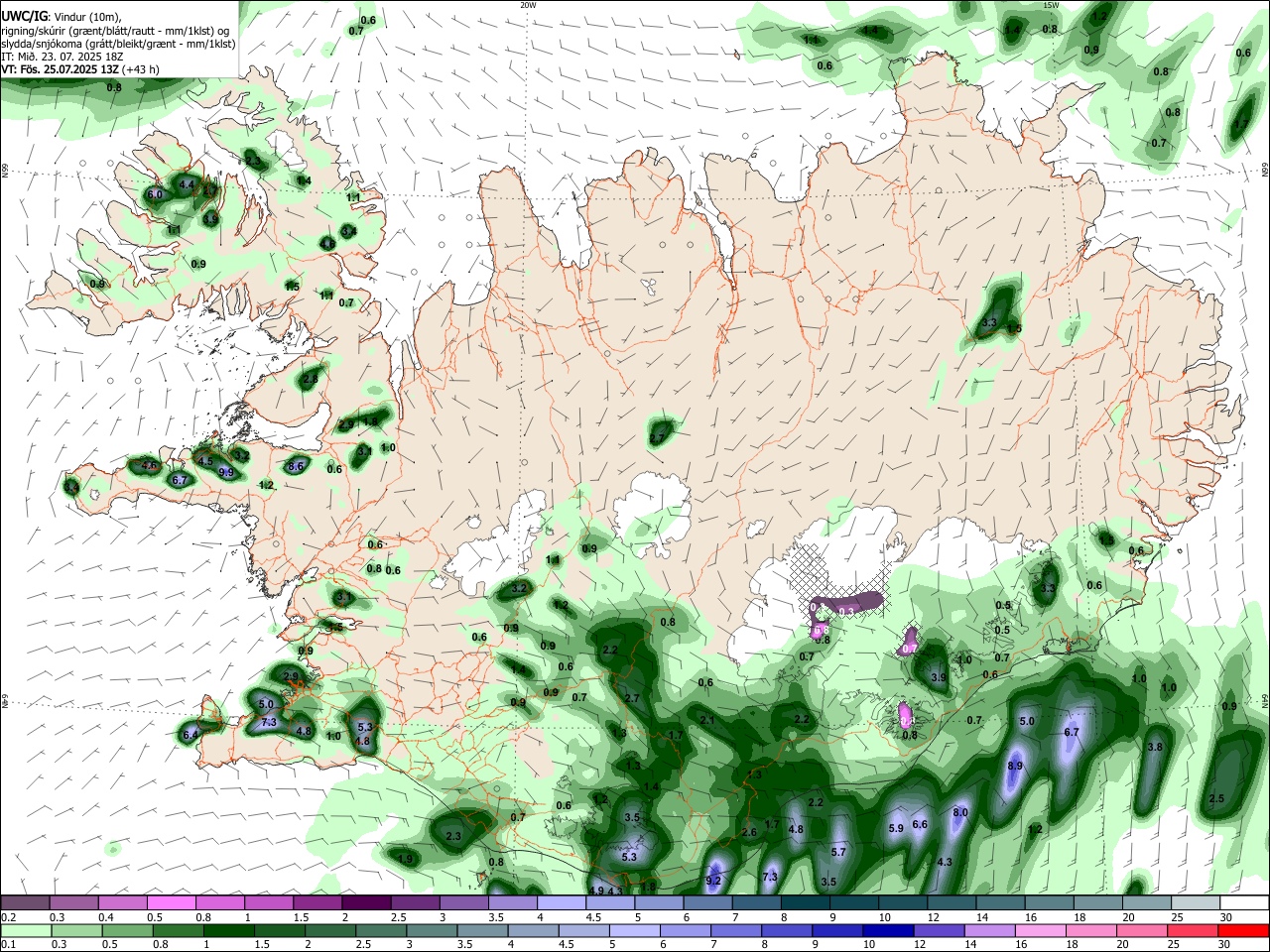This screenshot has height=952, width=1270.
Task: Click the palest green swatch at 0.1 on the rain scale
Action: (x=25, y=930)
